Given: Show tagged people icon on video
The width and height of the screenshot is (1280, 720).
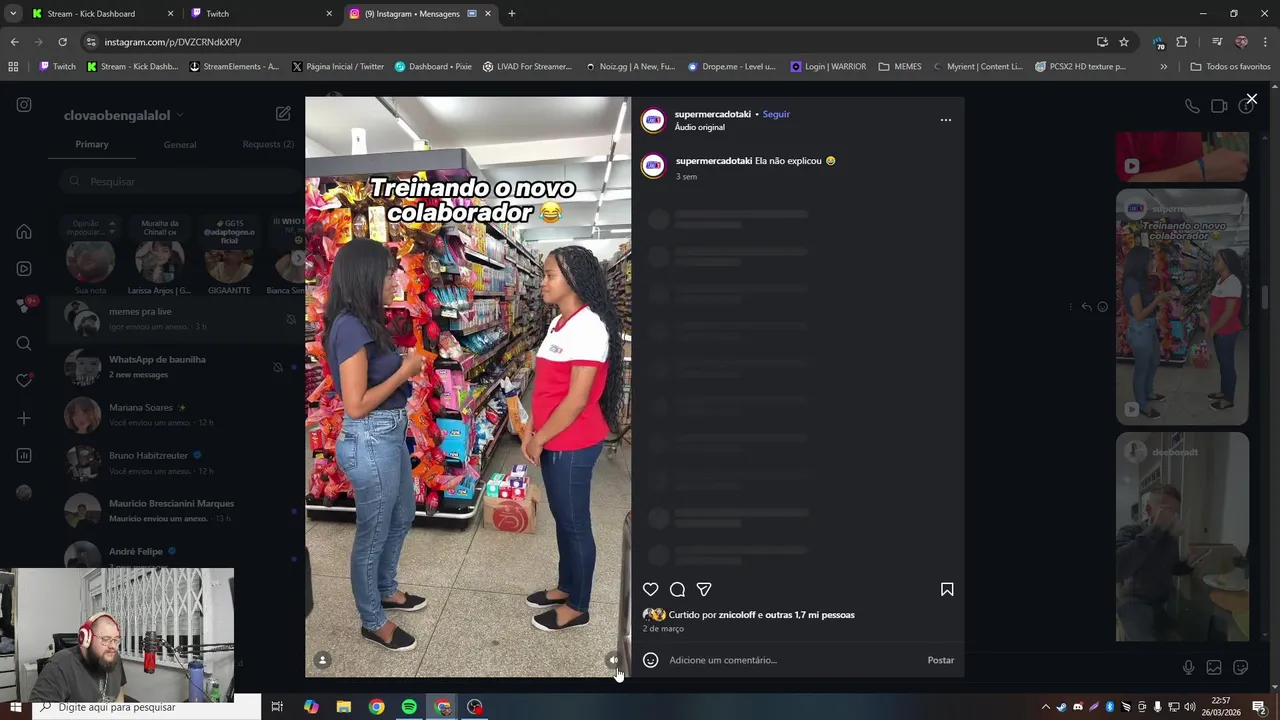Looking at the screenshot, I should (x=322, y=660).
